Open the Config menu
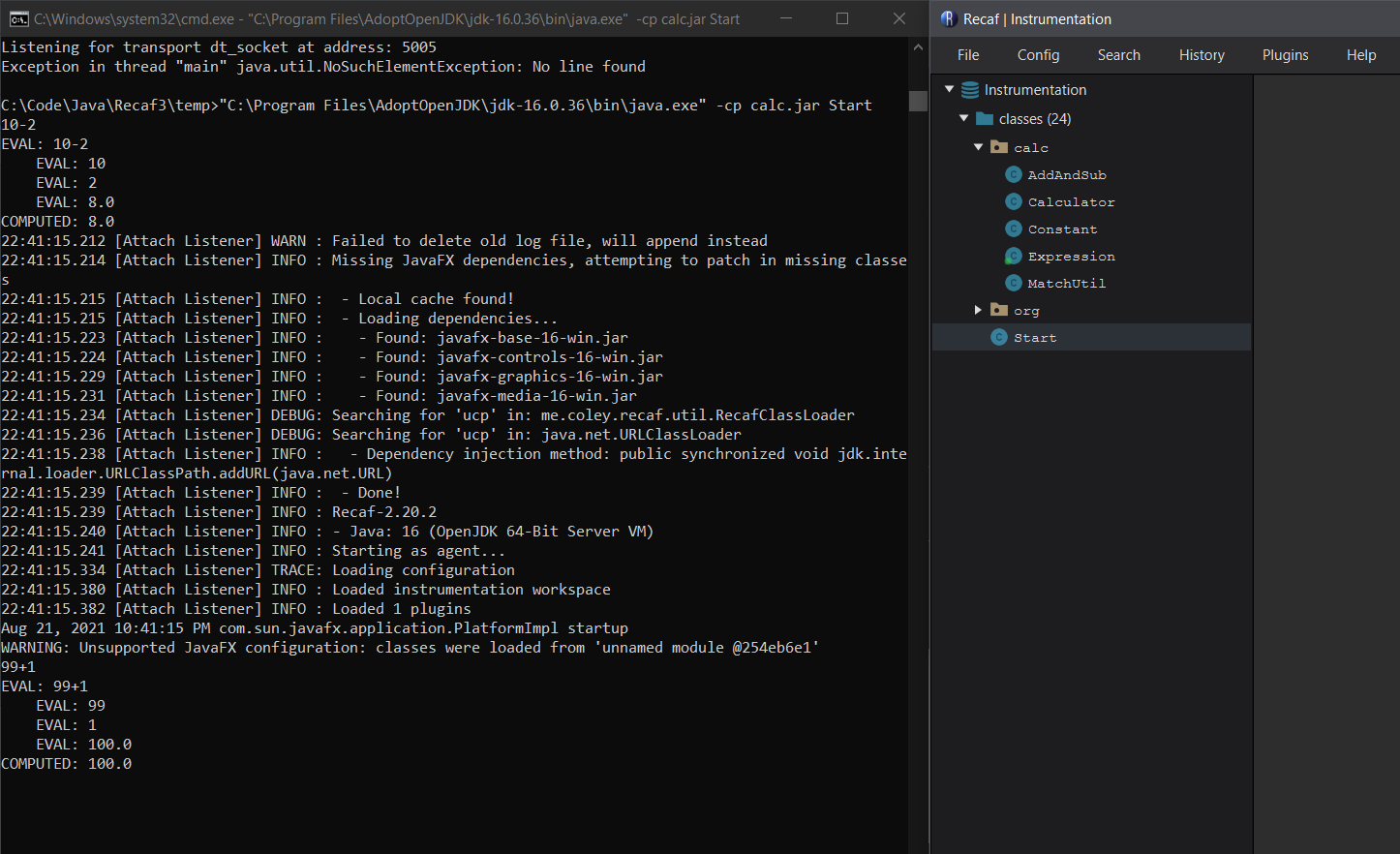The height and width of the screenshot is (854, 1400). tap(1038, 55)
